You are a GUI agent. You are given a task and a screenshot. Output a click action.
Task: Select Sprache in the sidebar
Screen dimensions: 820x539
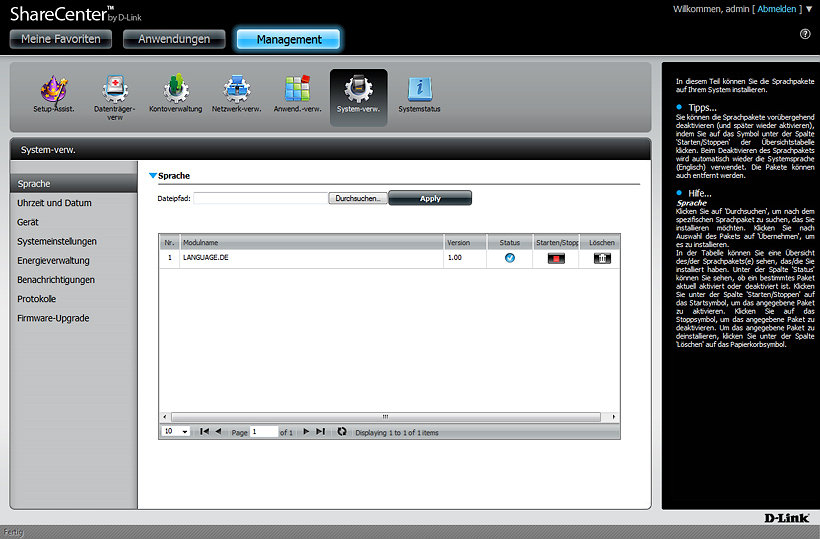pos(74,184)
